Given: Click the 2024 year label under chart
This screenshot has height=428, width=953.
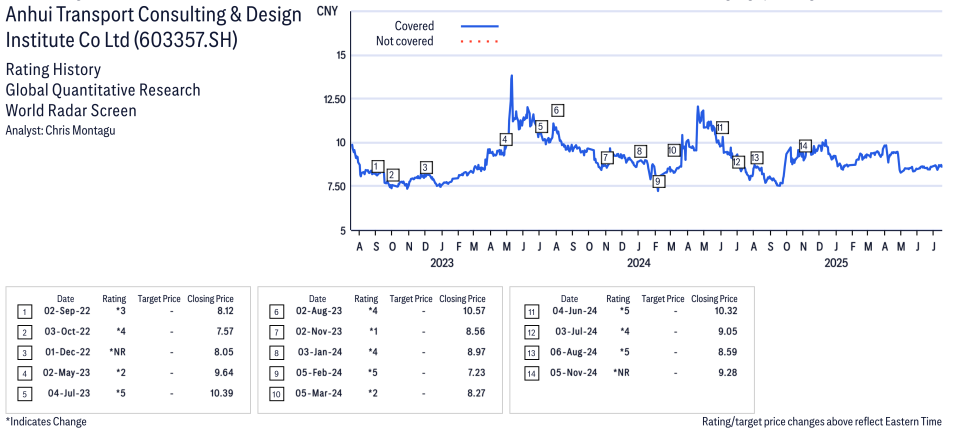Looking at the screenshot, I should (639, 263).
